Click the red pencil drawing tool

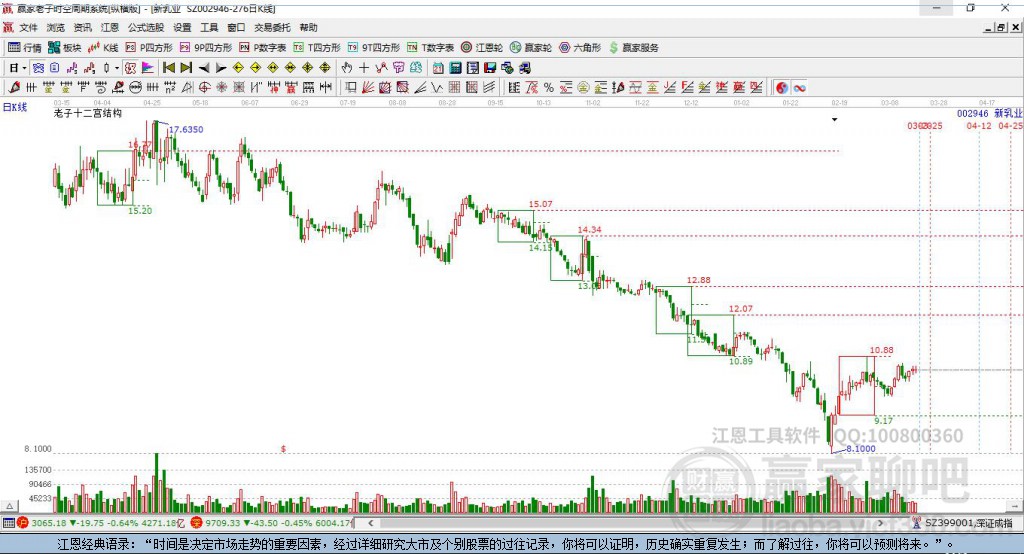(14, 88)
